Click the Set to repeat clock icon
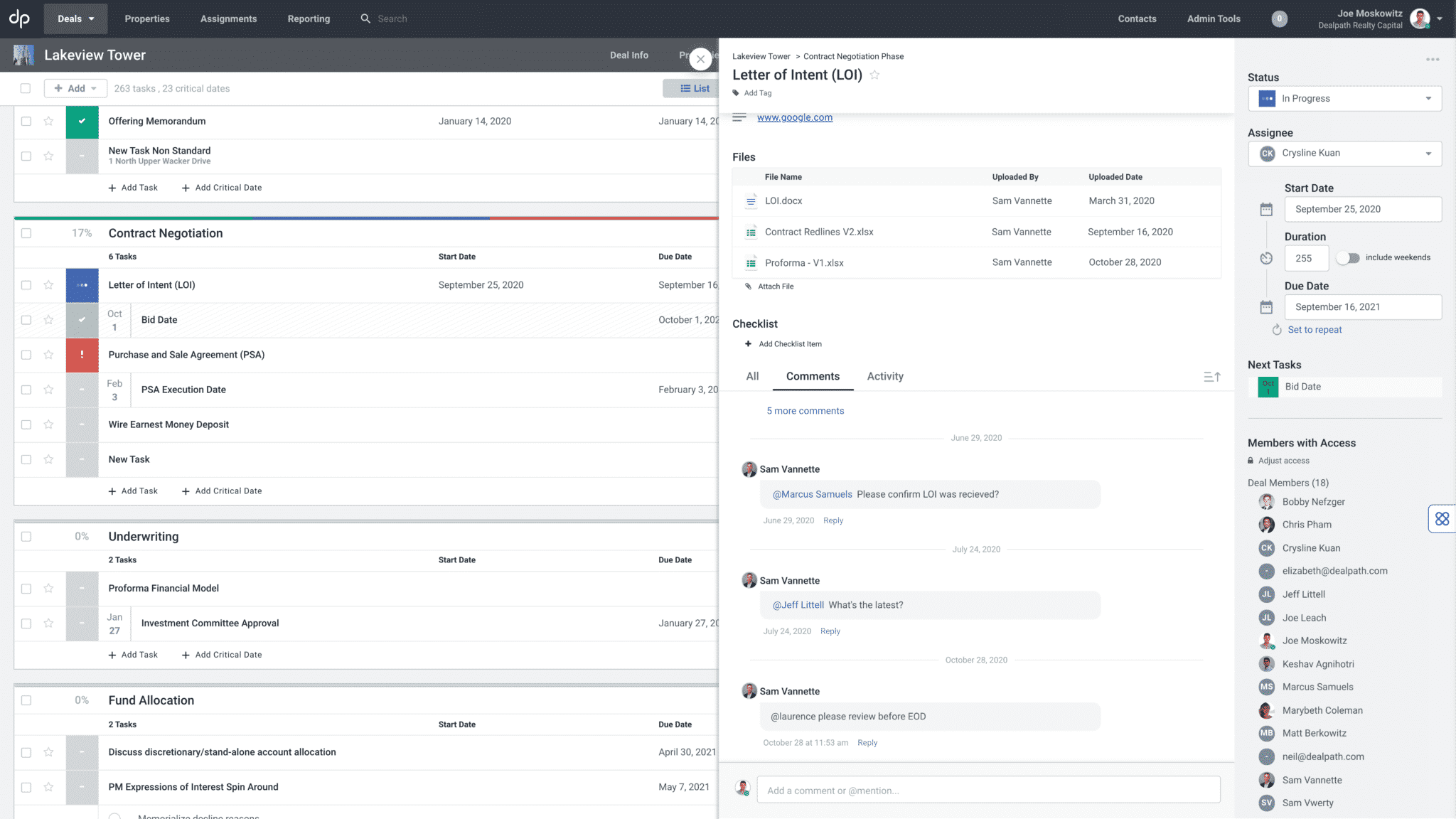This screenshot has width=1456, height=819. (x=1276, y=329)
